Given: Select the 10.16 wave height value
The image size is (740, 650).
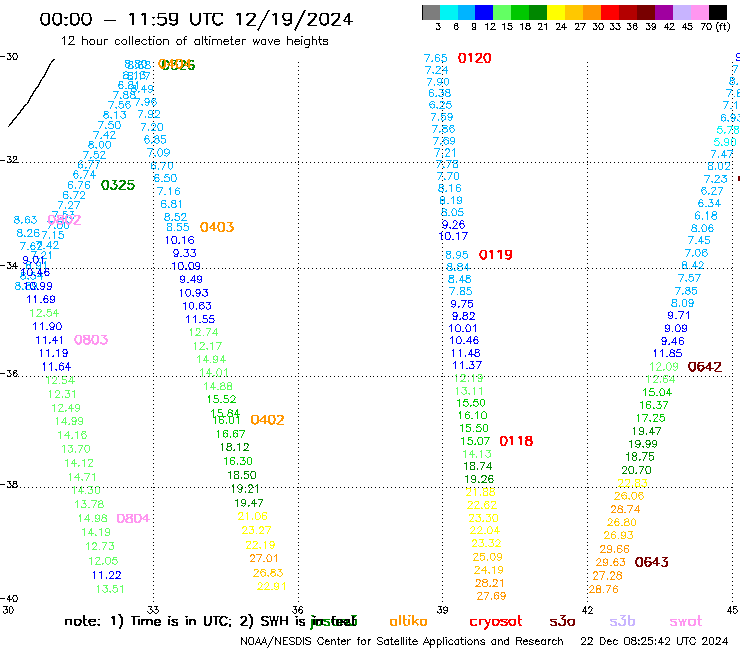Looking at the screenshot, I should (x=179, y=240).
